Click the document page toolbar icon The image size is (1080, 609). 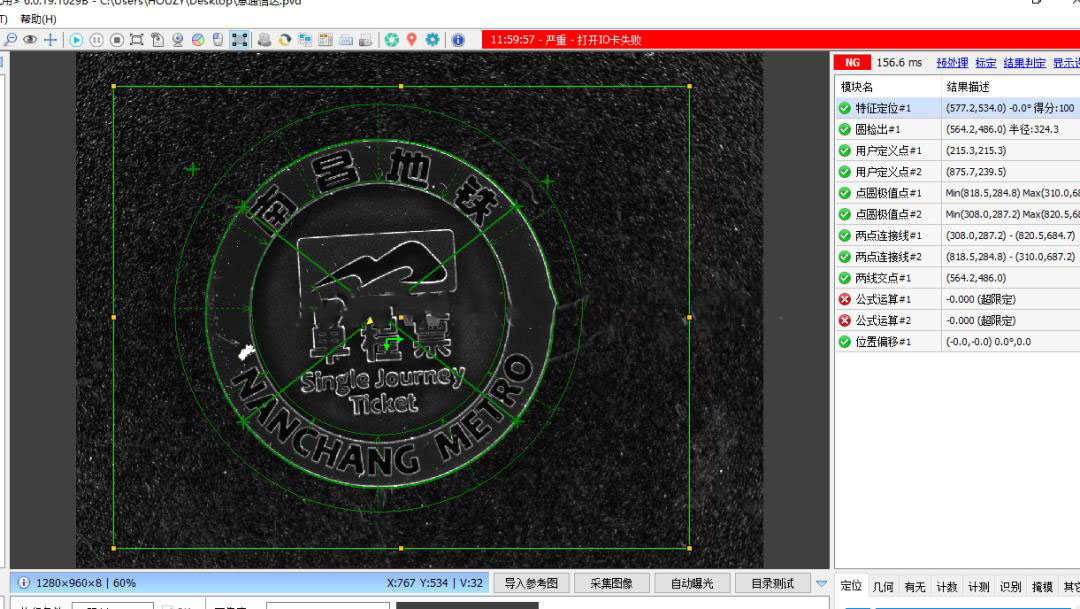(x=157, y=40)
